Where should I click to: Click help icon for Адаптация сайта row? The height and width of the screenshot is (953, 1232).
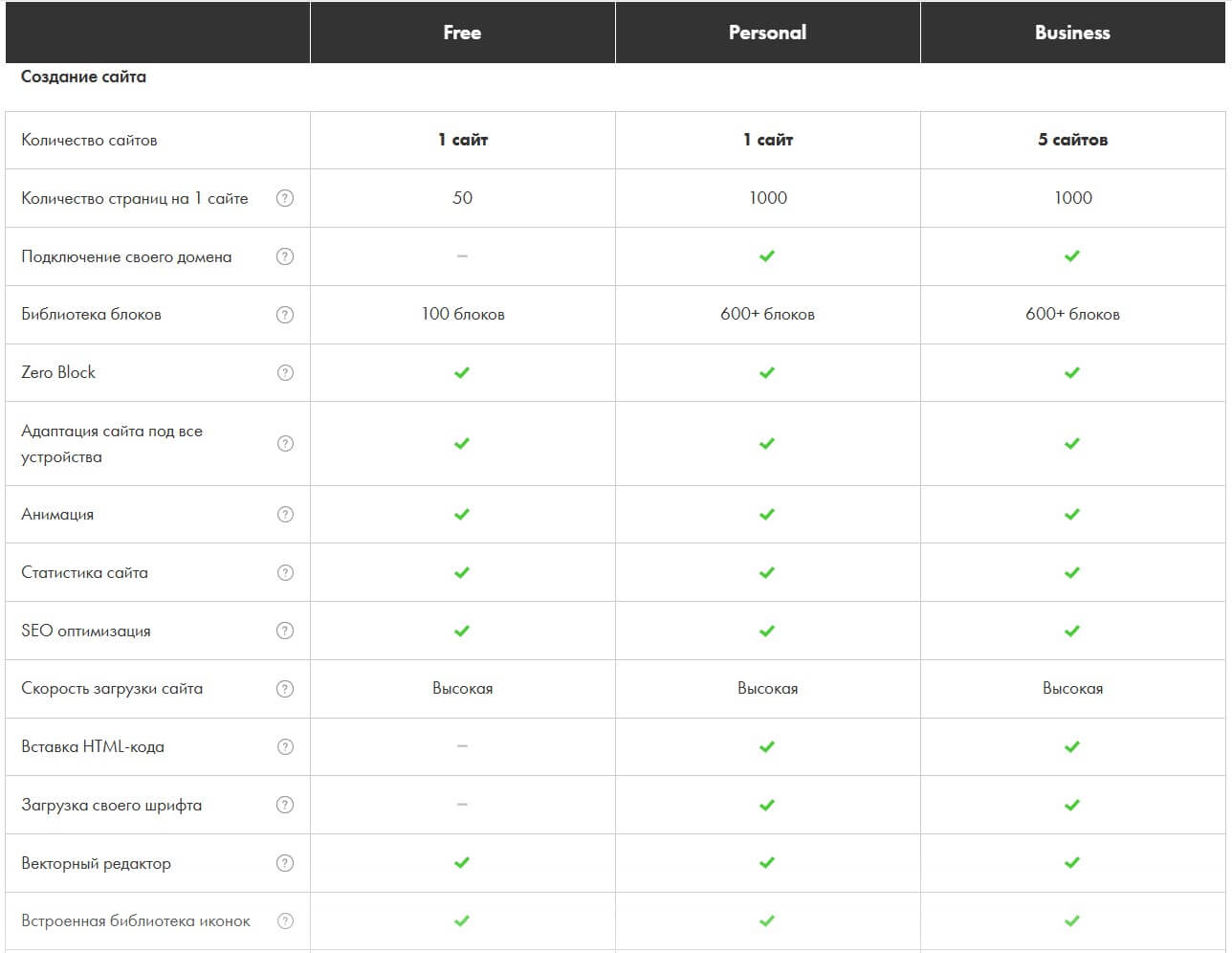[x=285, y=444]
